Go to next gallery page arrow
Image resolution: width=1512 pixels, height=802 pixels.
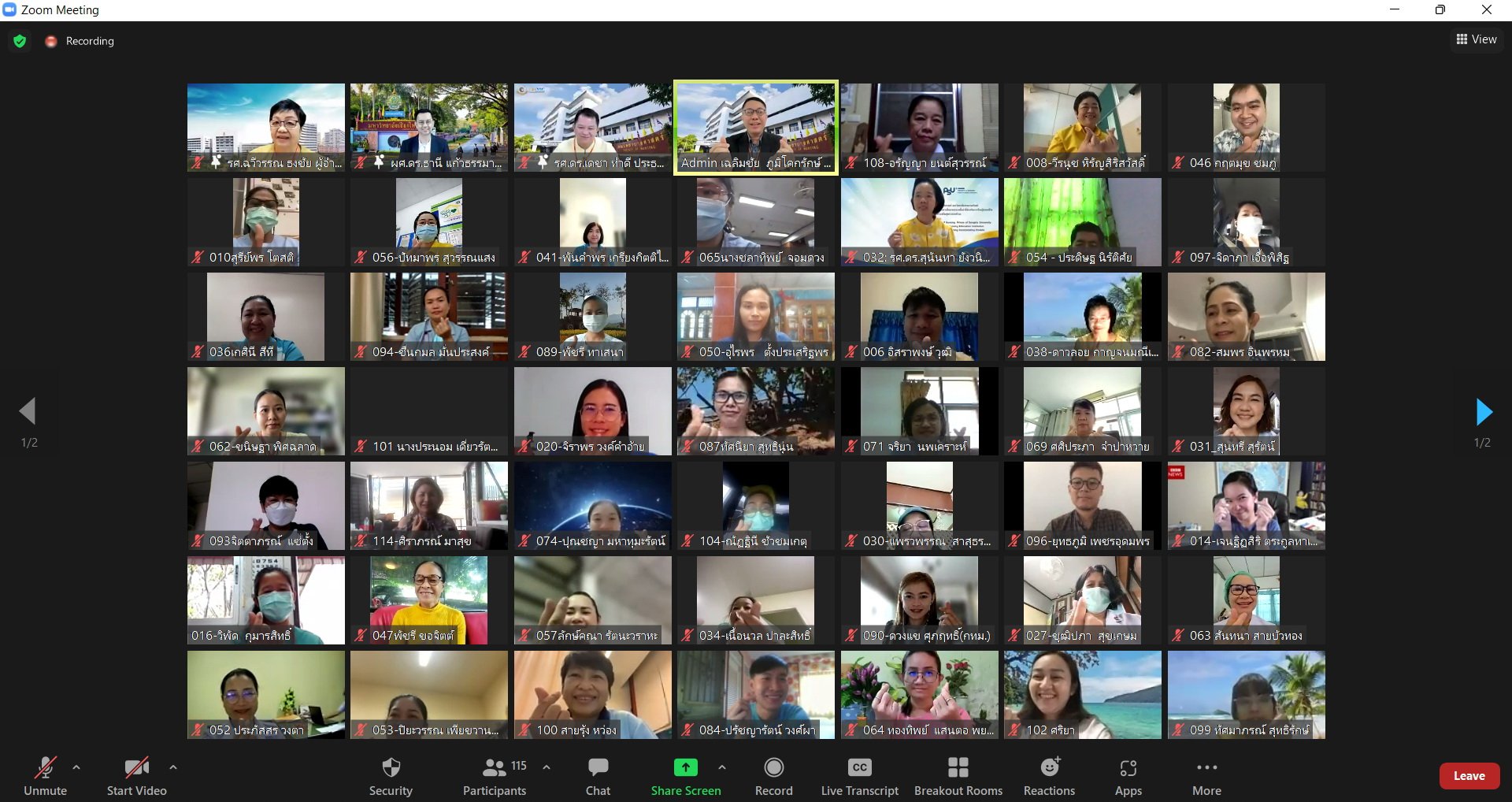point(1484,411)
